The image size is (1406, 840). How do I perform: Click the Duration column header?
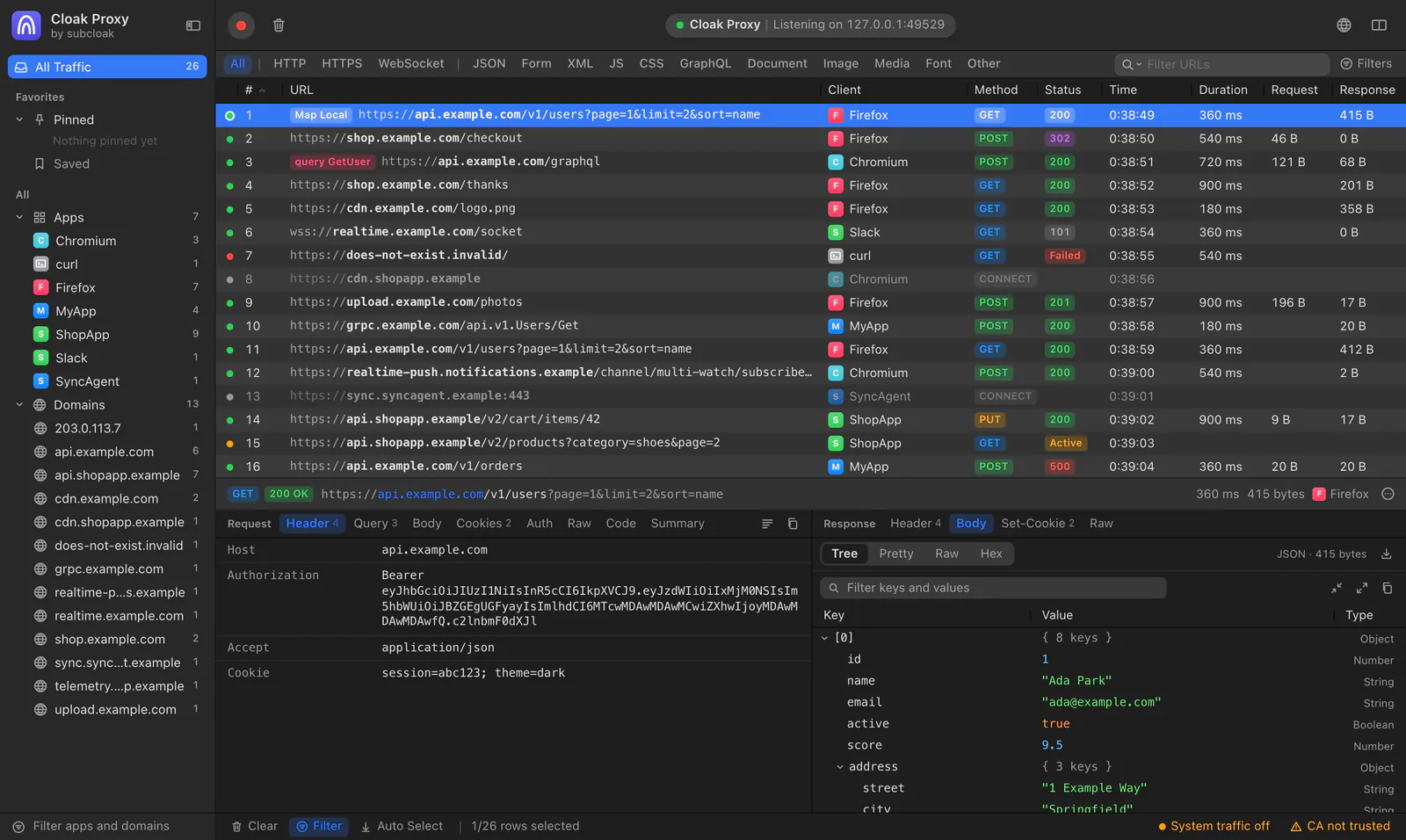[1222, 91]
